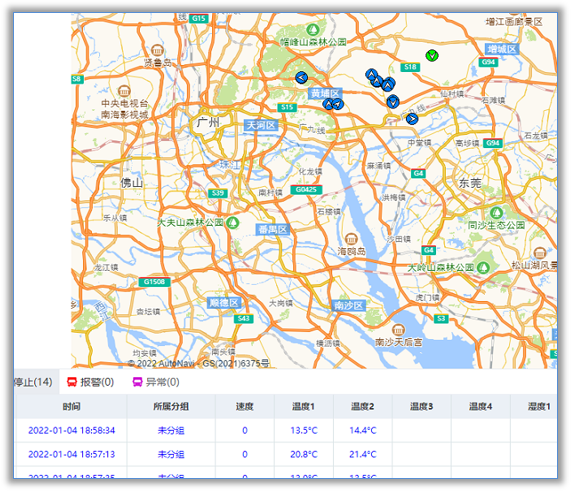Screen dimensions: 571x491
Task: Click the 13.5°C temperature cell
Action: coord(304,431)
